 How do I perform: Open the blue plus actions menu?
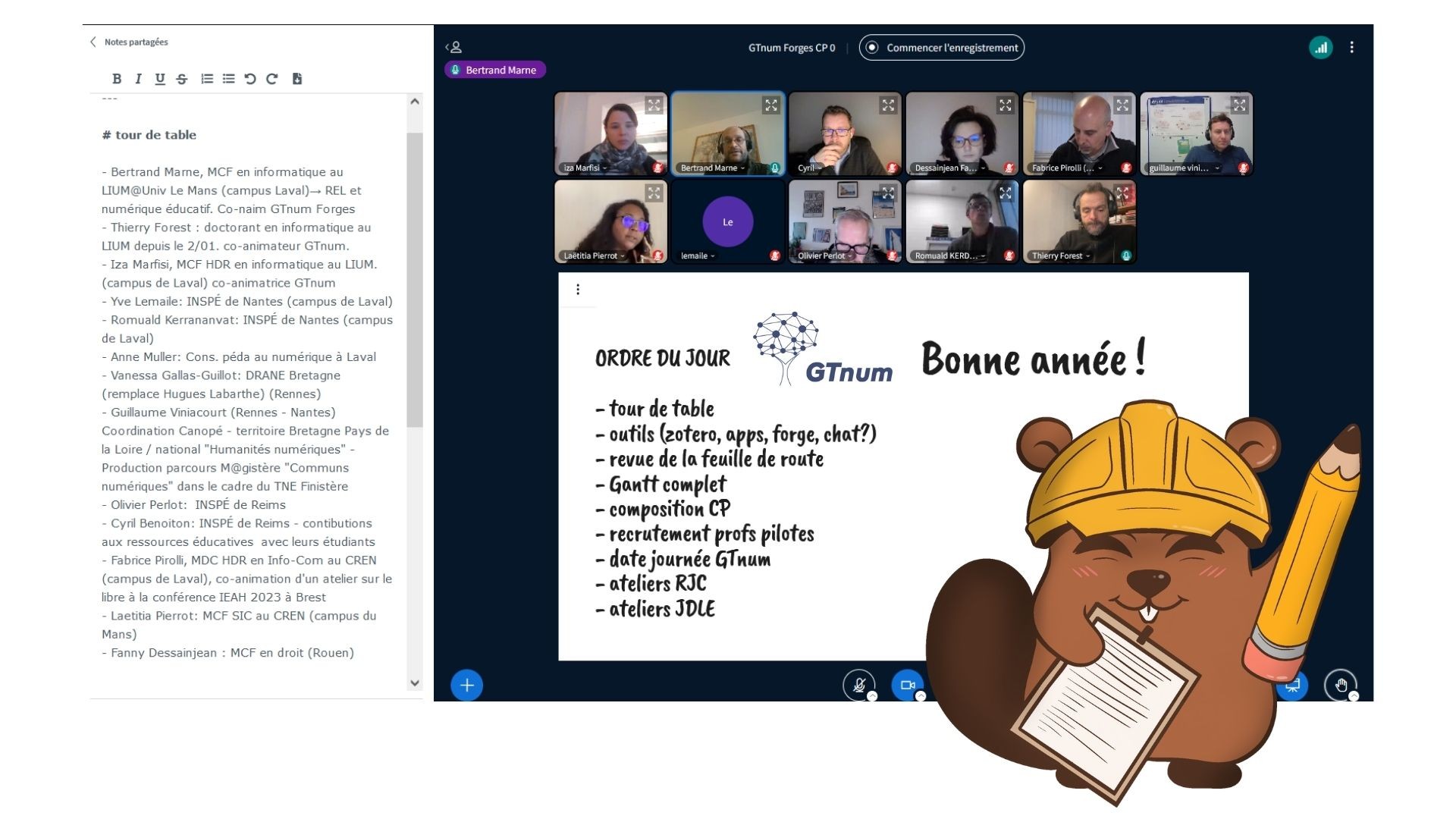[x=467, y=686]
